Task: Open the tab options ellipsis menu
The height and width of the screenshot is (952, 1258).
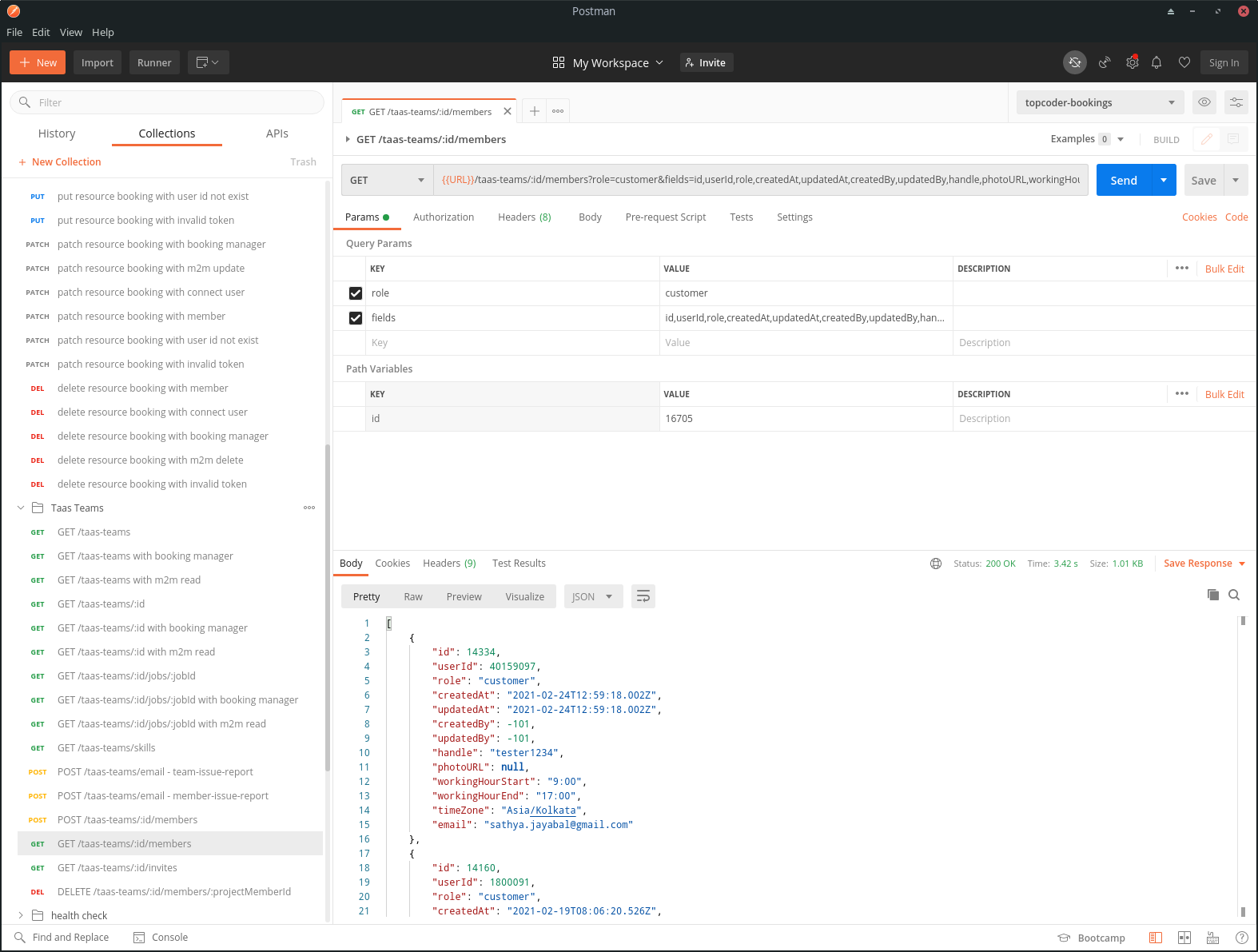Action: coord(558,111)
